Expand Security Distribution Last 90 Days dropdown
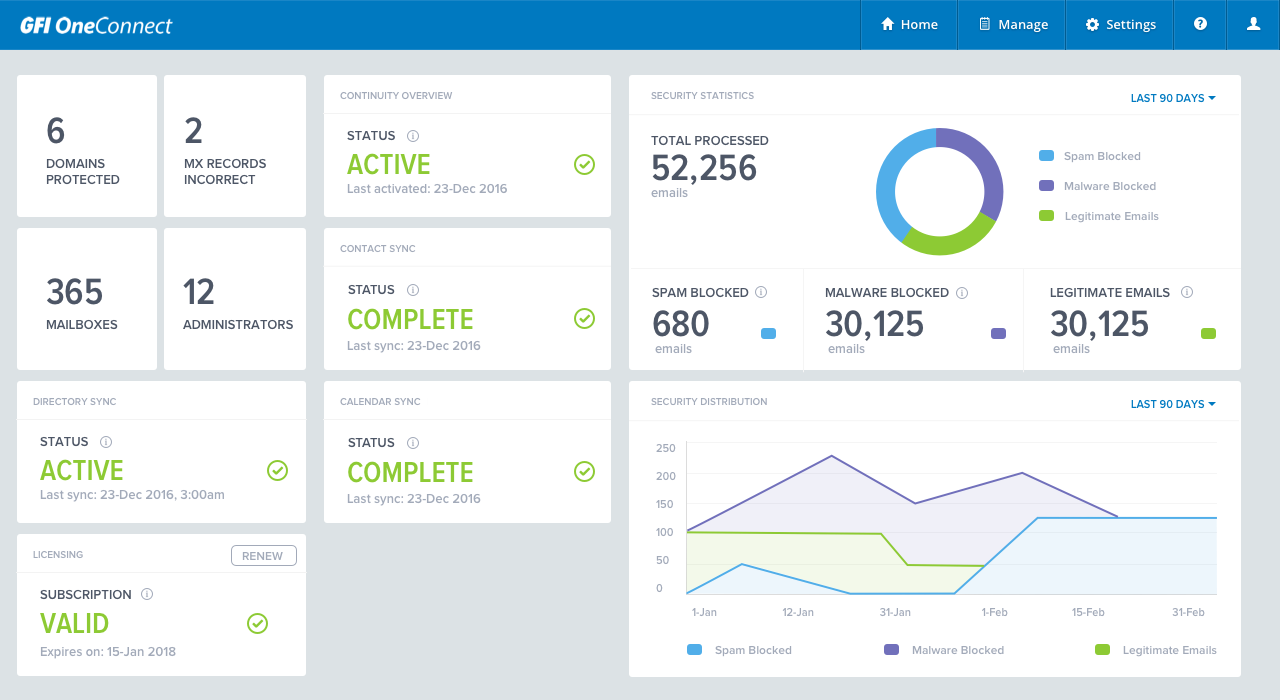 coord(1173,404)
